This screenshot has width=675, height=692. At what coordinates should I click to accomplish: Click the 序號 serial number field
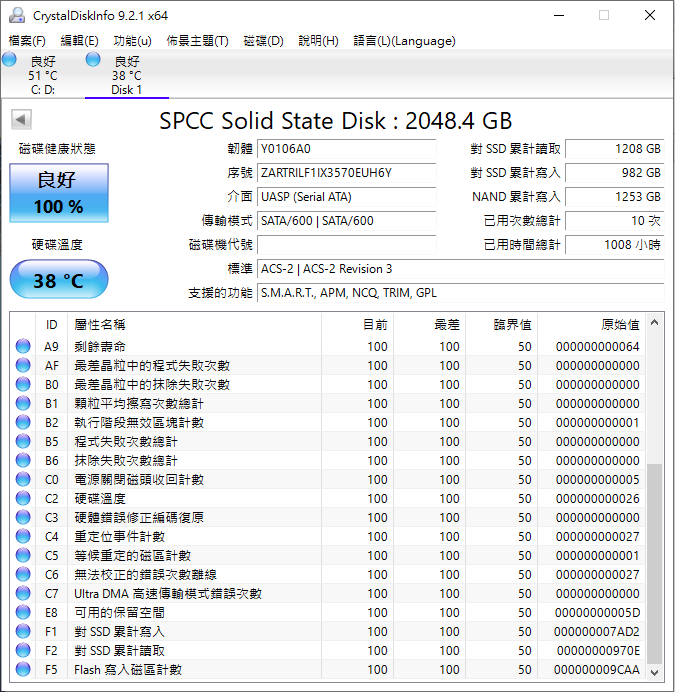click(346, 173)
